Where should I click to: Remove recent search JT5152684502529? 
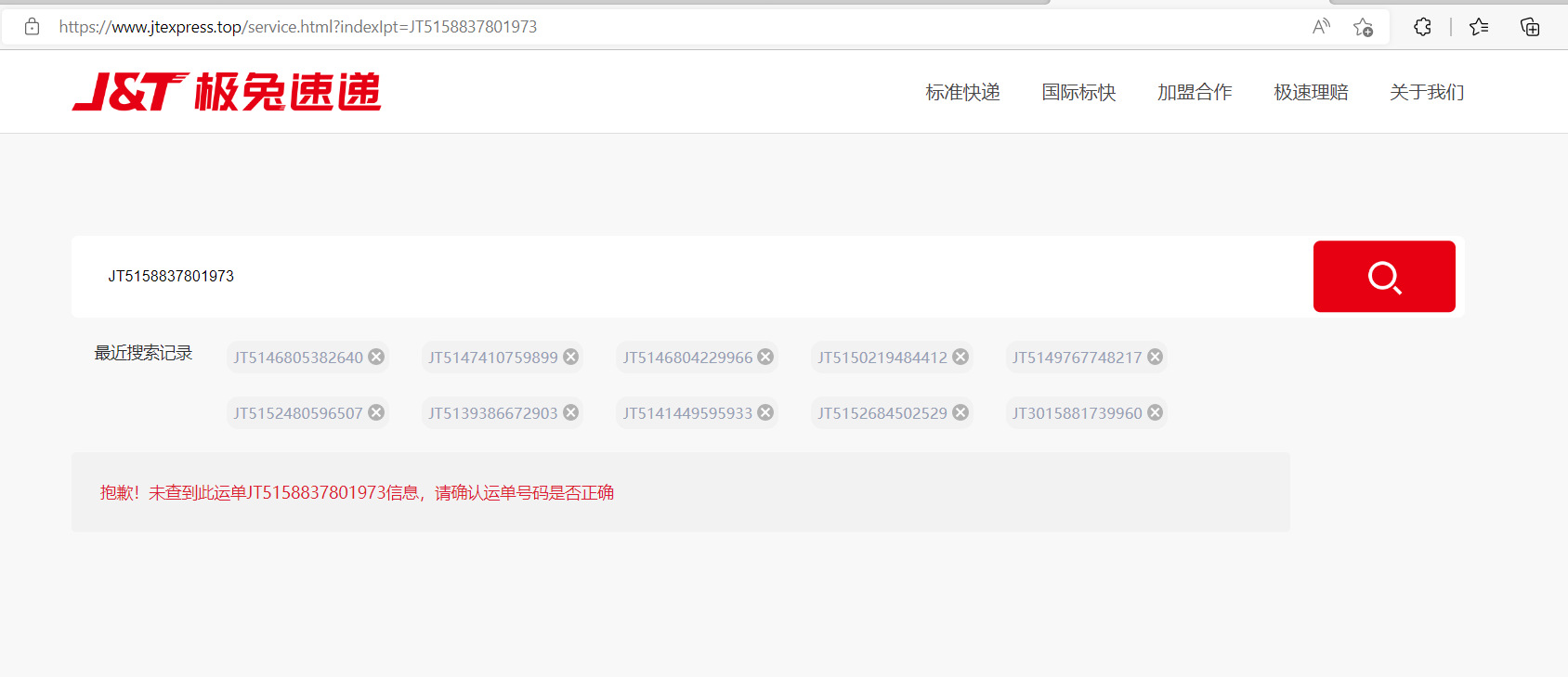coord(960,412)
